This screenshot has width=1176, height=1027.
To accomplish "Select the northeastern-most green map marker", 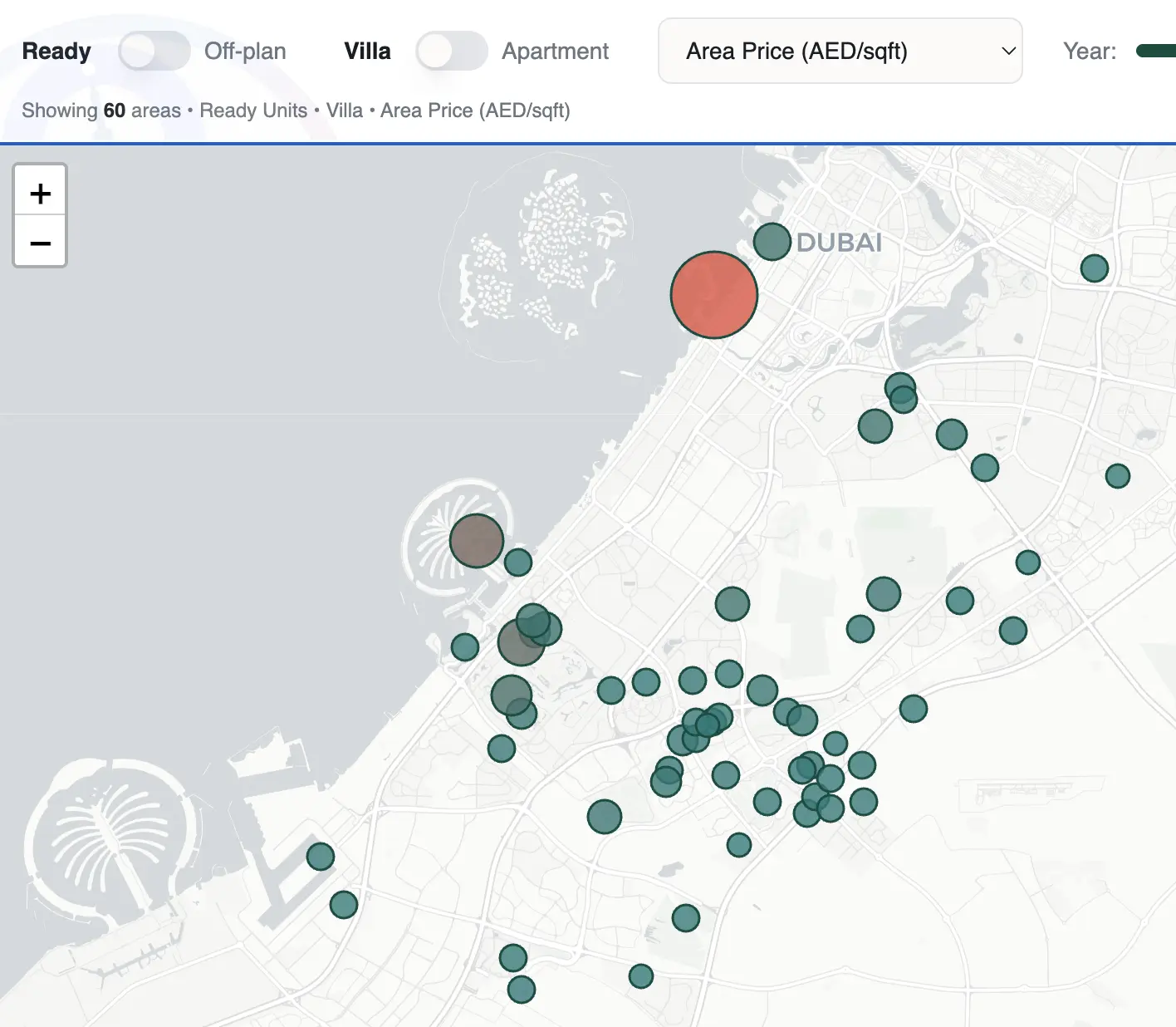I will pyautogui.click(x=1094, y=268).
